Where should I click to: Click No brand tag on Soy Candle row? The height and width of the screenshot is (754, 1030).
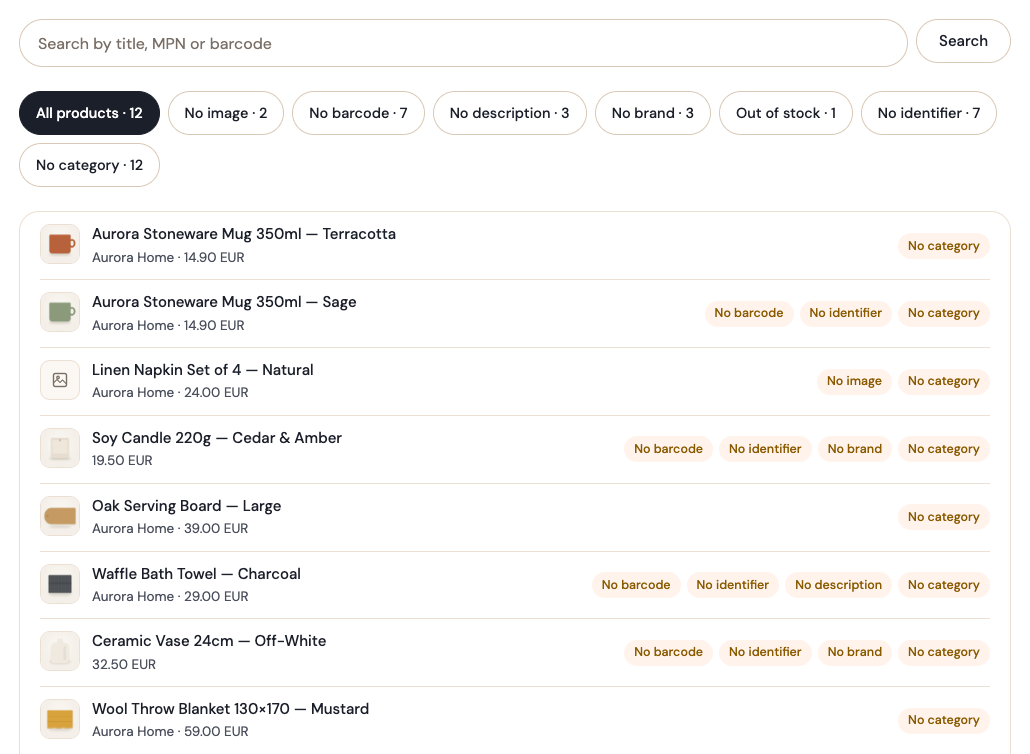(855, 449)
